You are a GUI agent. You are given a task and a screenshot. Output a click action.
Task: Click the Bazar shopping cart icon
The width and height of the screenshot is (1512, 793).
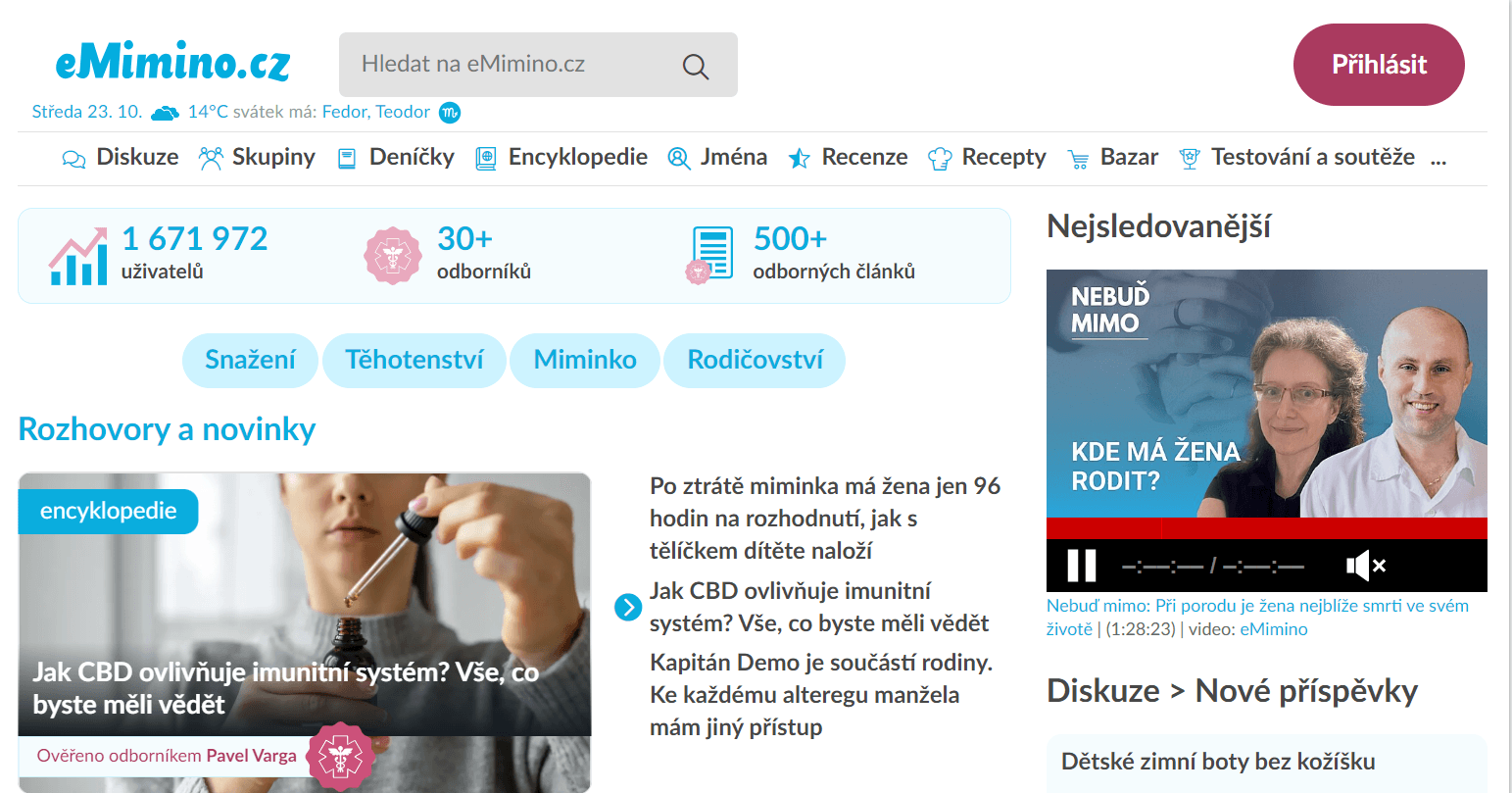tap(1078, 160)
